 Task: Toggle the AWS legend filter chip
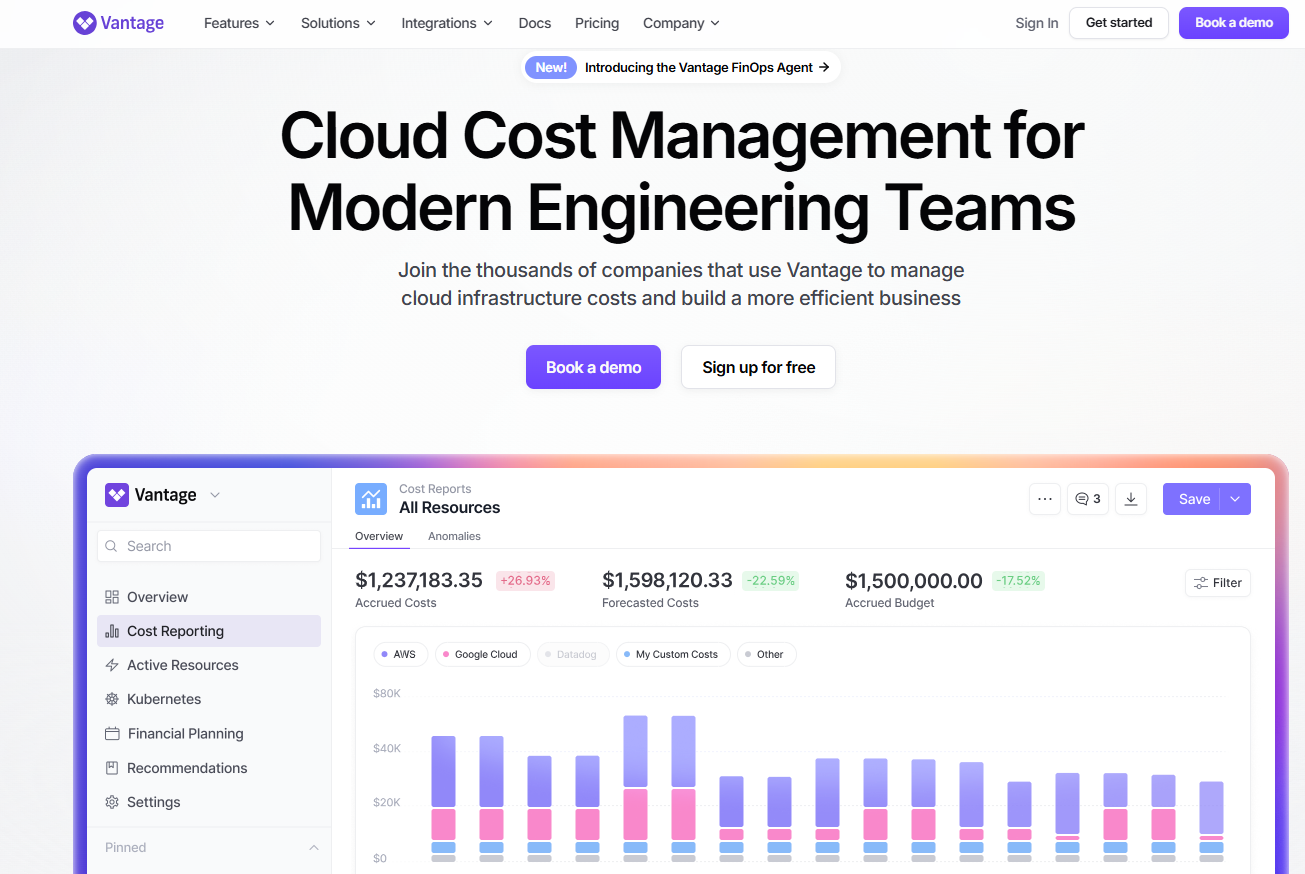click(400, 654)
